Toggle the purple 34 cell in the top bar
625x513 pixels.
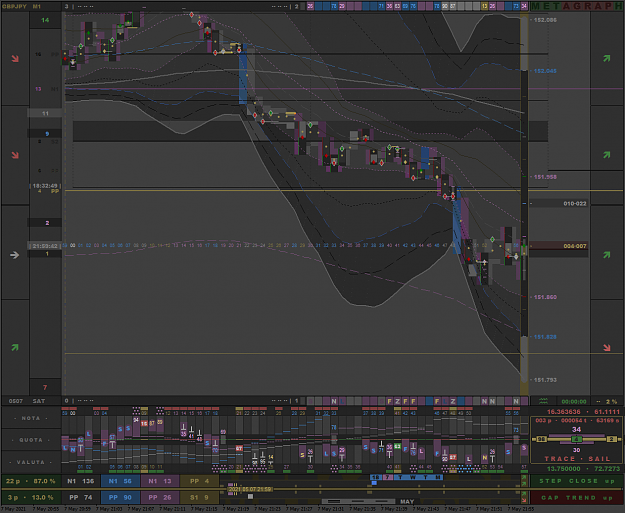tap(524, 6)
